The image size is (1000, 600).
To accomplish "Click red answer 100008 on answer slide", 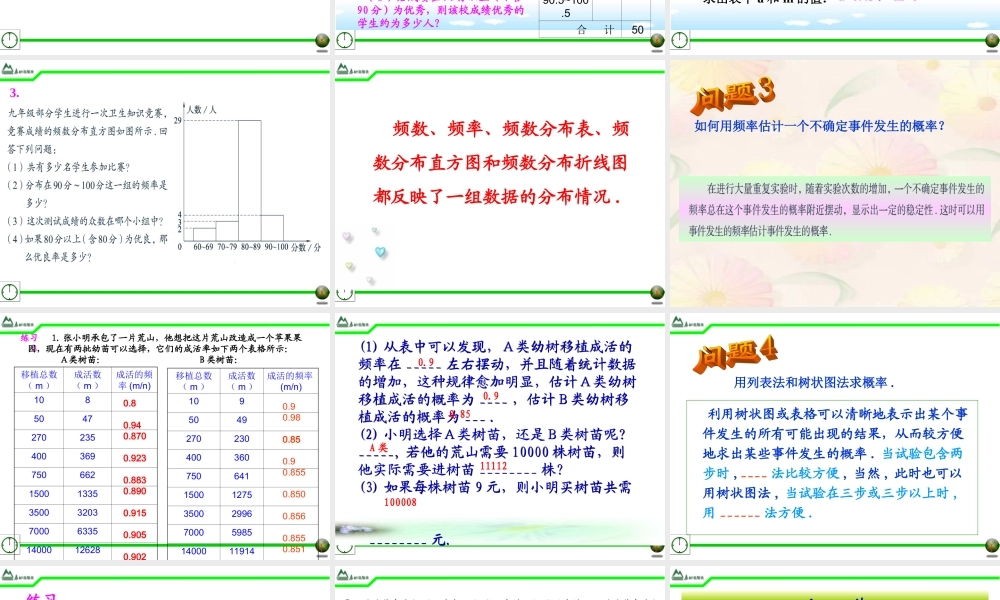I will tap(401, 502).
